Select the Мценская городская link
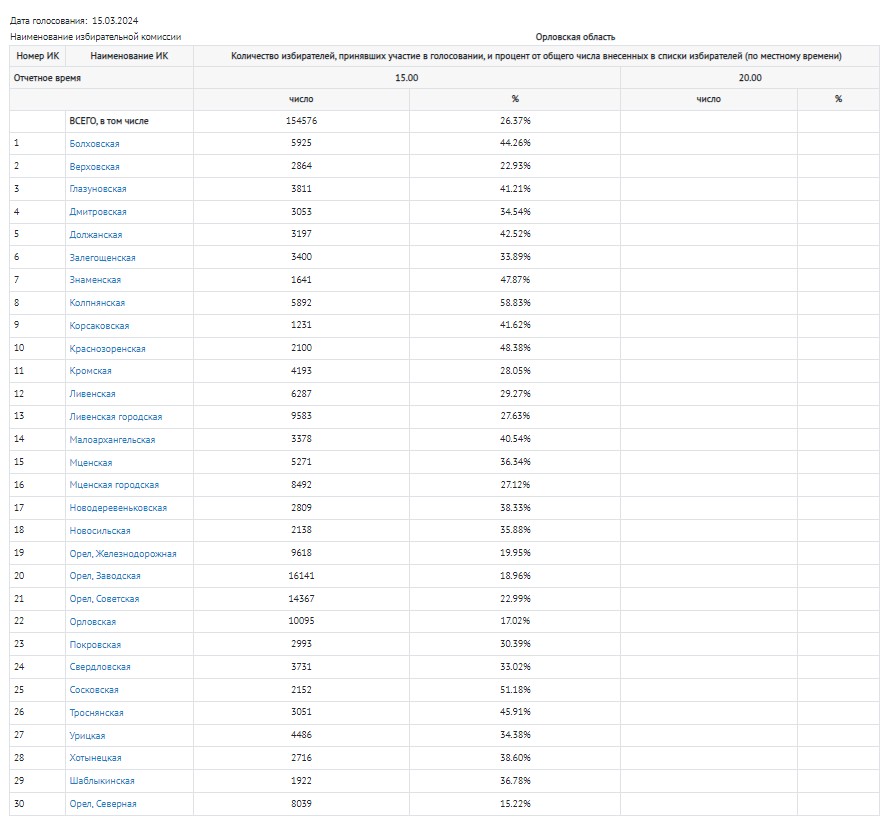 coord(114,485)
